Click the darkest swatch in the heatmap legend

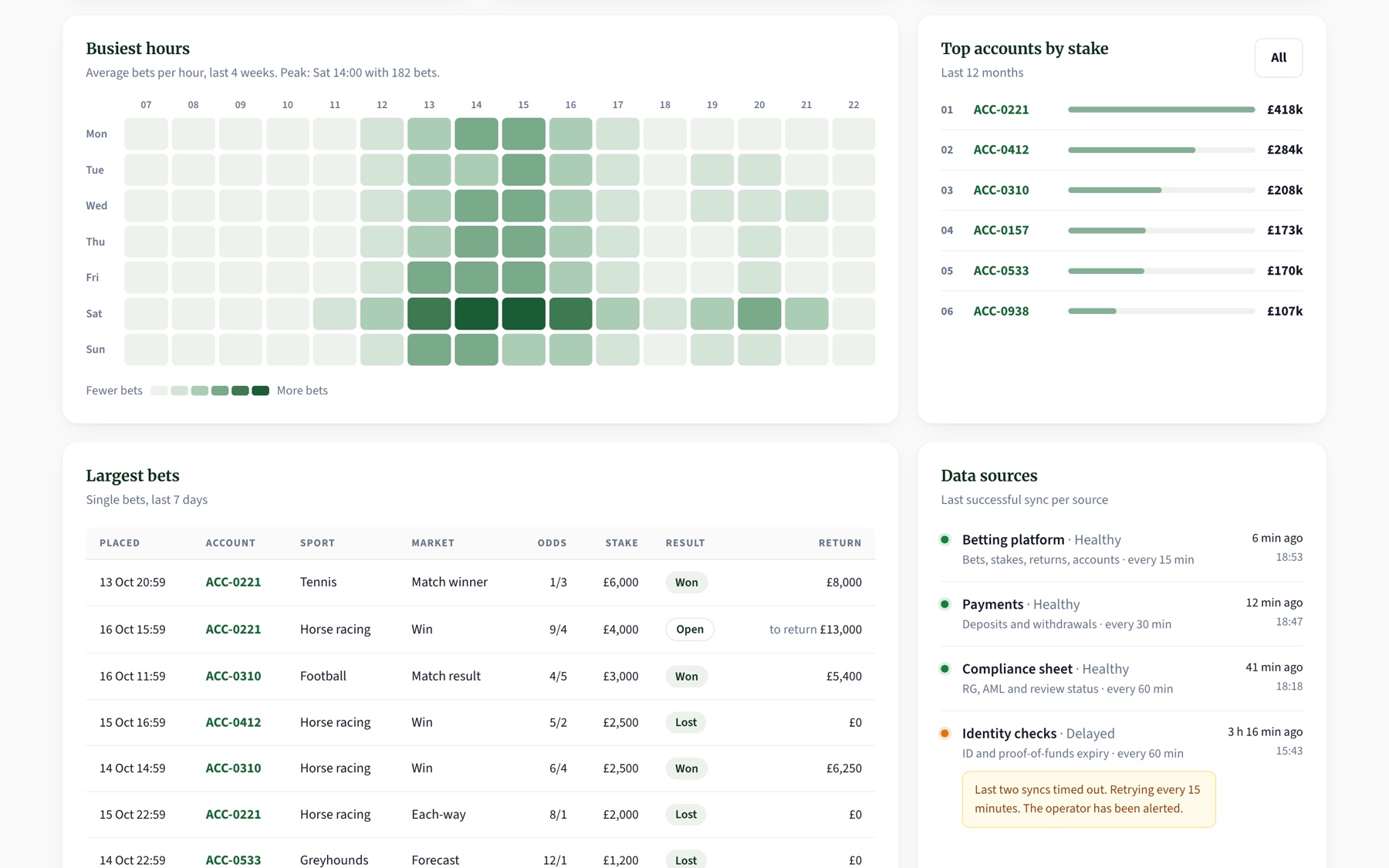(x=261, y=390)
